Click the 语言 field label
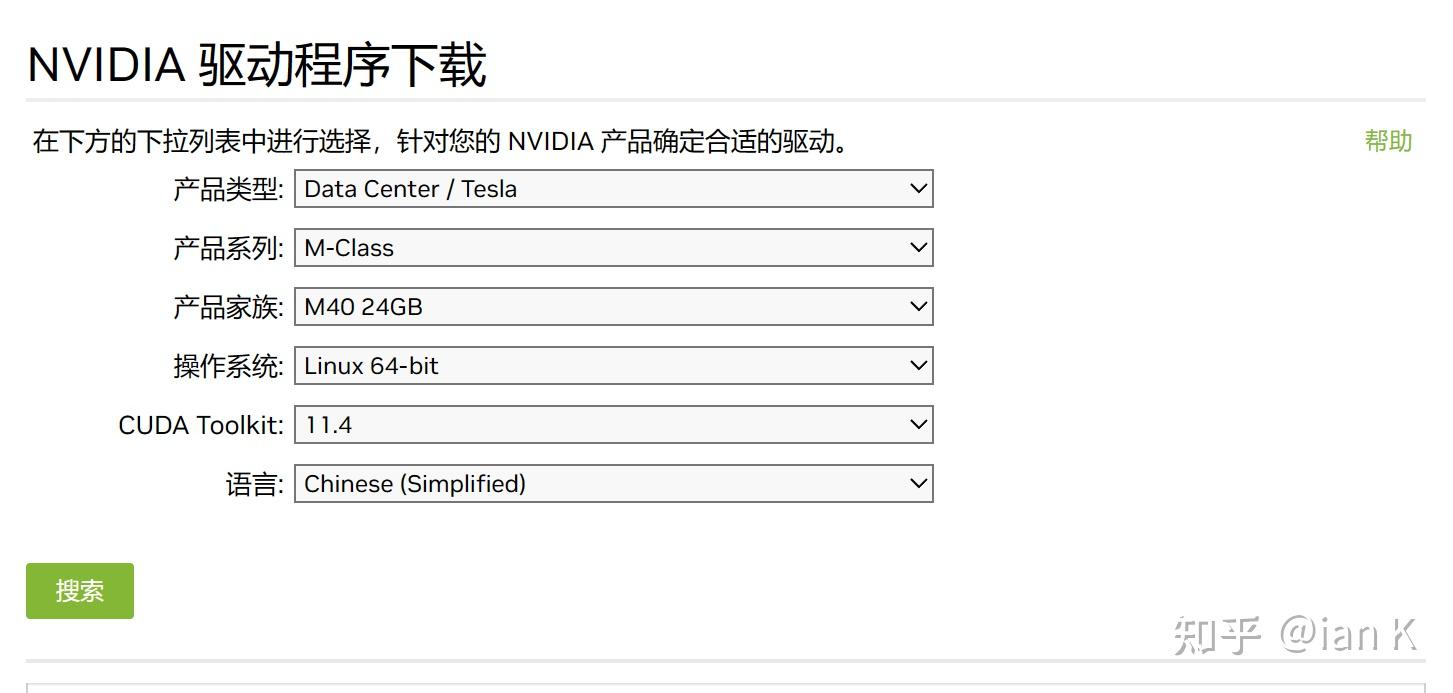 coord(254,485)
